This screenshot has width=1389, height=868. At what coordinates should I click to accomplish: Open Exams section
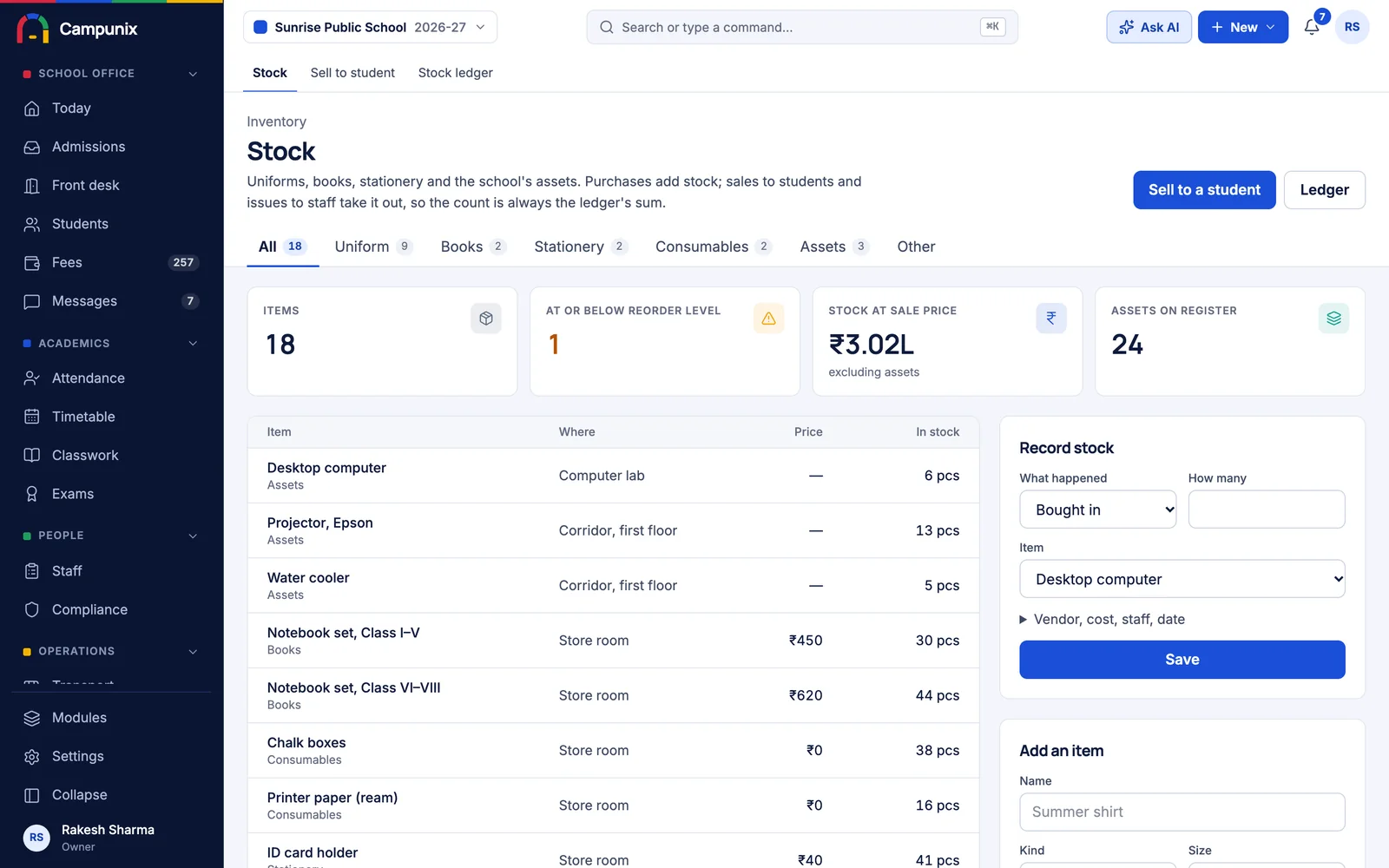coord(111,494)
